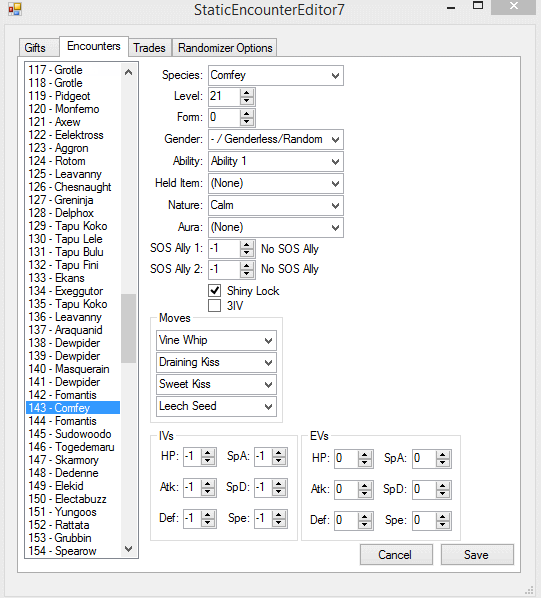Select 153 - Grubbin in the list

coord(73,538)
